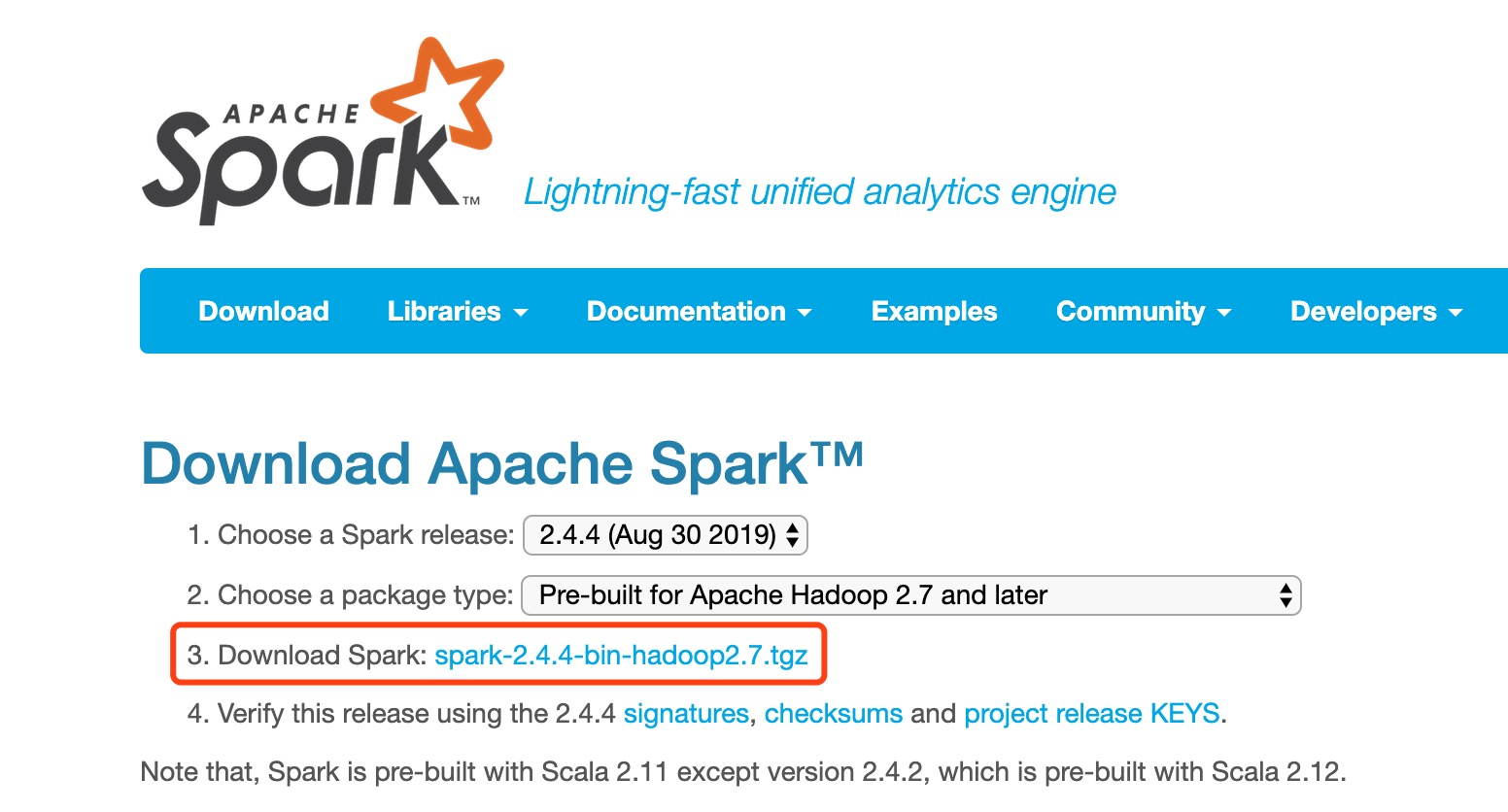Open the package type dropdown for Hadoop 2.7
This screenshot has height=812, width=1508.
[910, 595]
